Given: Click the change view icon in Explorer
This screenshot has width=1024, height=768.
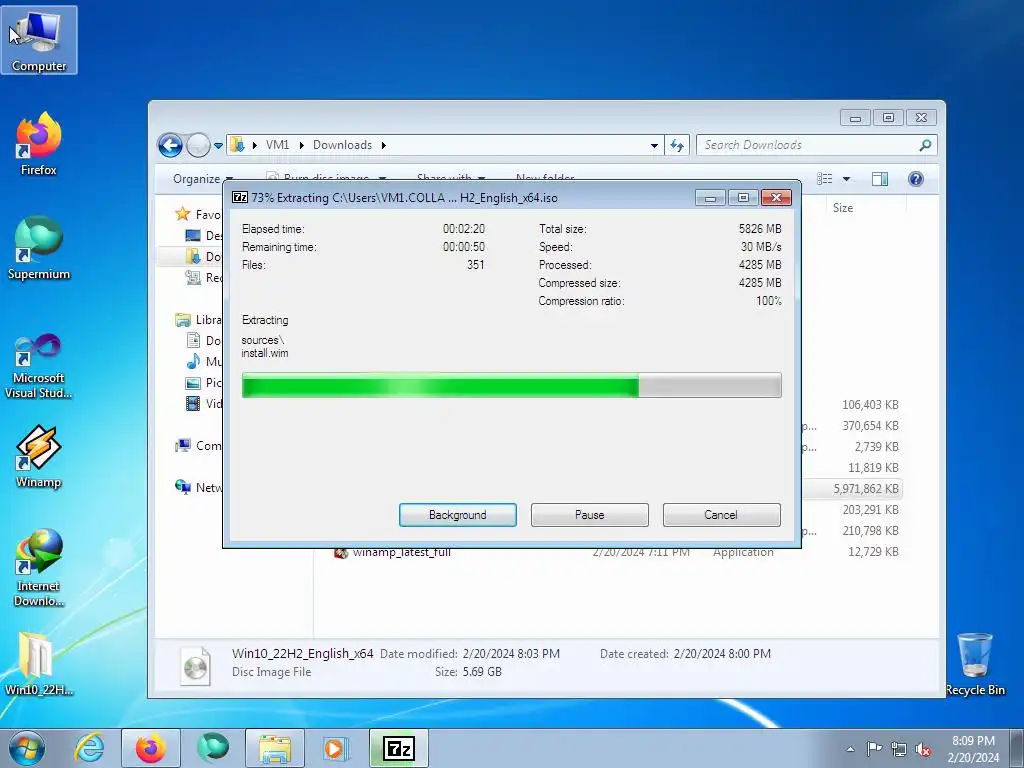Looking at the screenshot, I should click(x=825, y=179).
